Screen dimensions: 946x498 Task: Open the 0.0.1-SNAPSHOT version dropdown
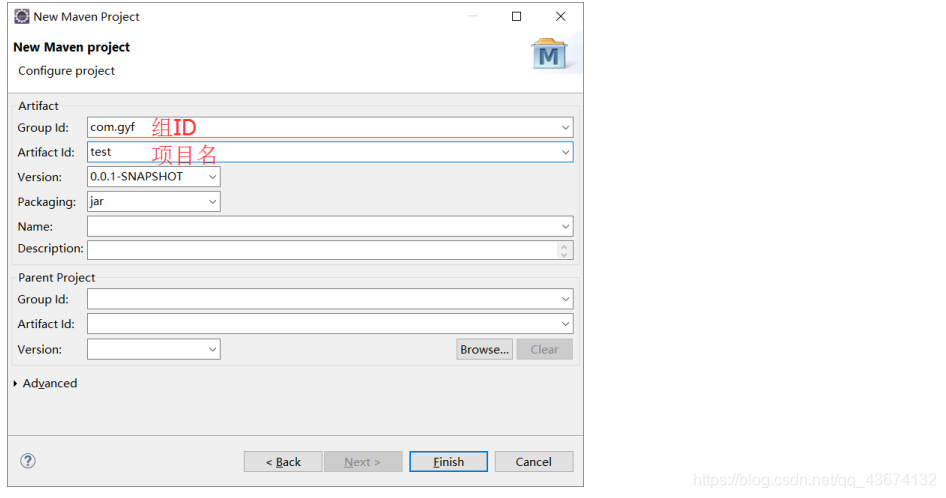point(212,177)
